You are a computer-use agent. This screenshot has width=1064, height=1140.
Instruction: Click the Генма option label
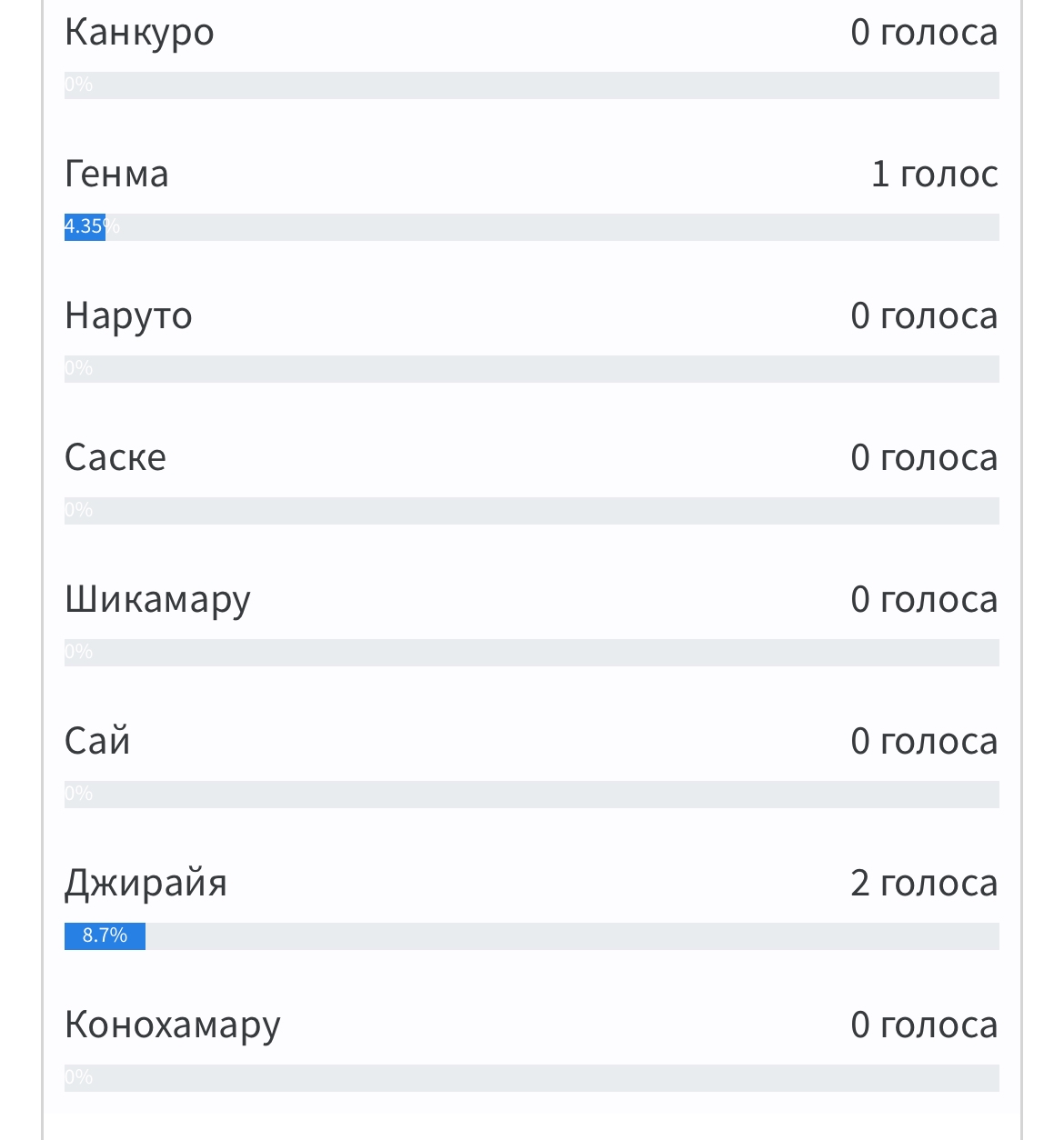point(116,174)
